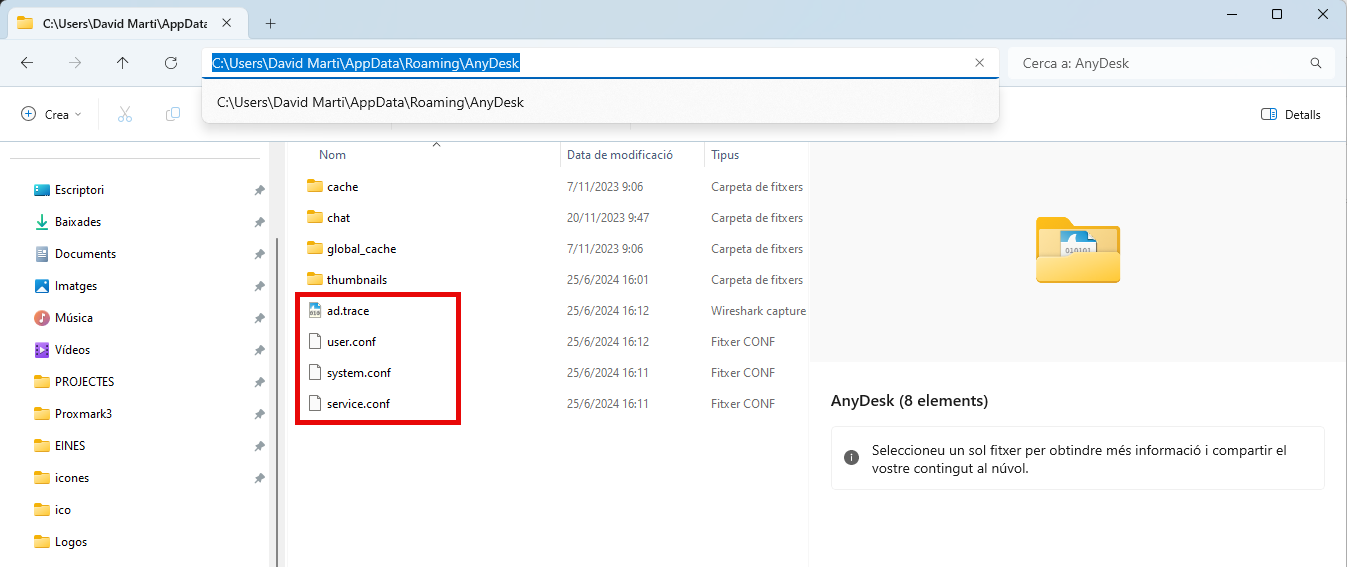Refresh the current folder view

(171, 62)
